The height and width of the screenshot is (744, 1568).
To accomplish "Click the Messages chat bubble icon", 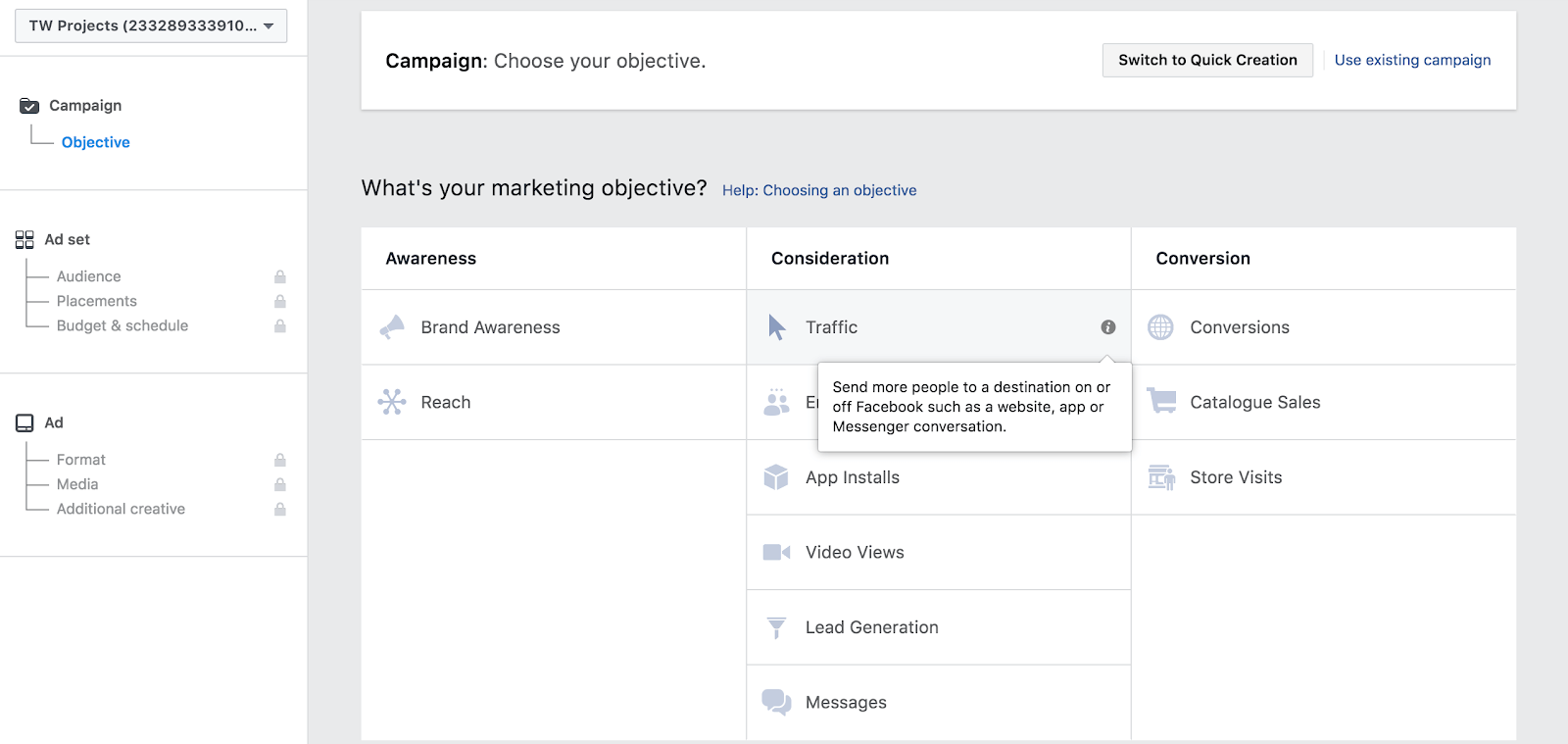I will pos(776,702).
